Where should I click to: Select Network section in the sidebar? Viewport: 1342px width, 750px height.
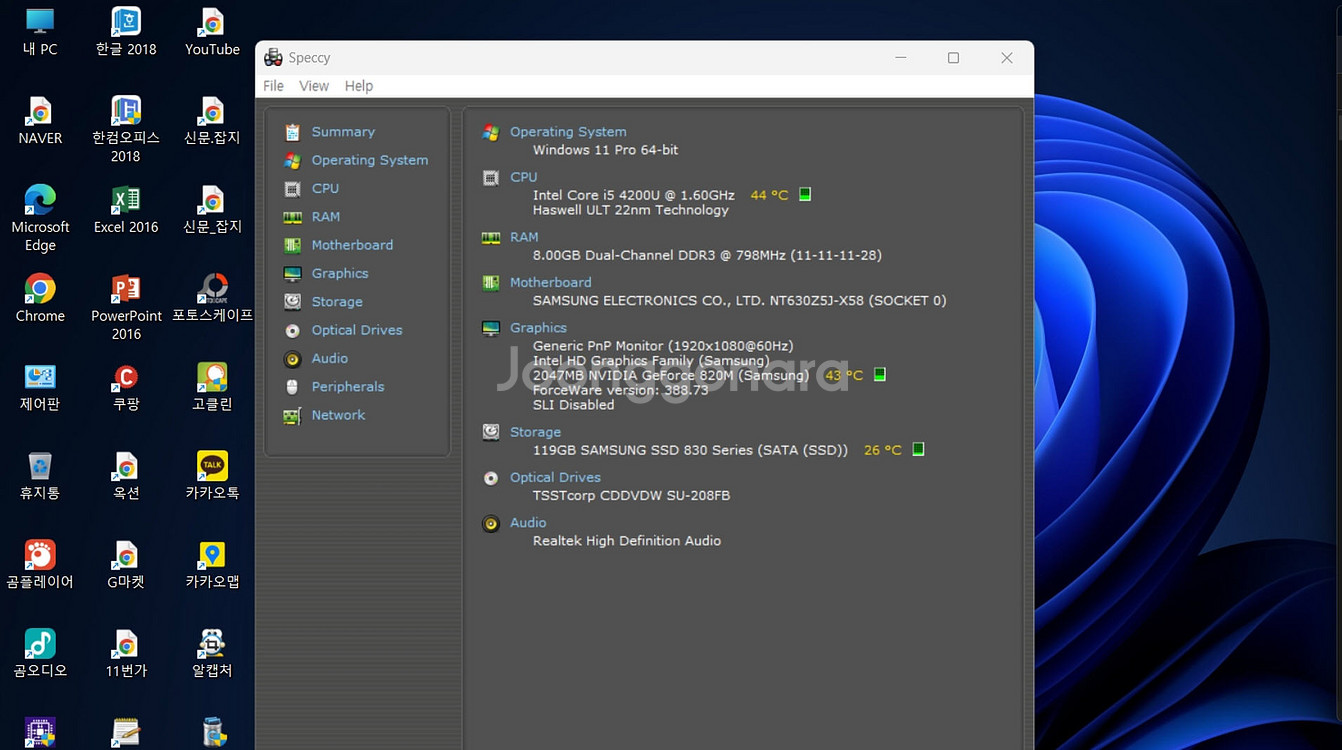[x=338, y=415]
